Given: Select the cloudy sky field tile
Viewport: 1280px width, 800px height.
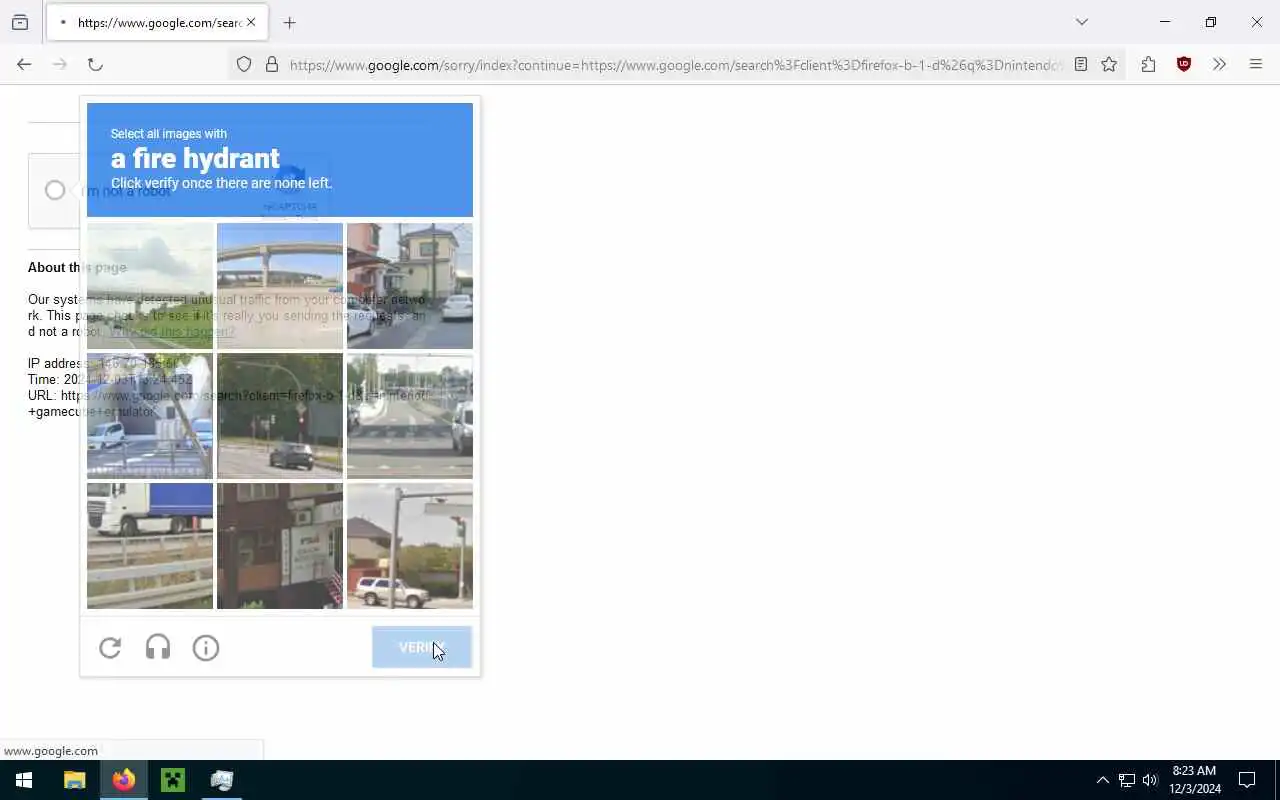Looking at the screenshot, I should (x=150, y=286).
